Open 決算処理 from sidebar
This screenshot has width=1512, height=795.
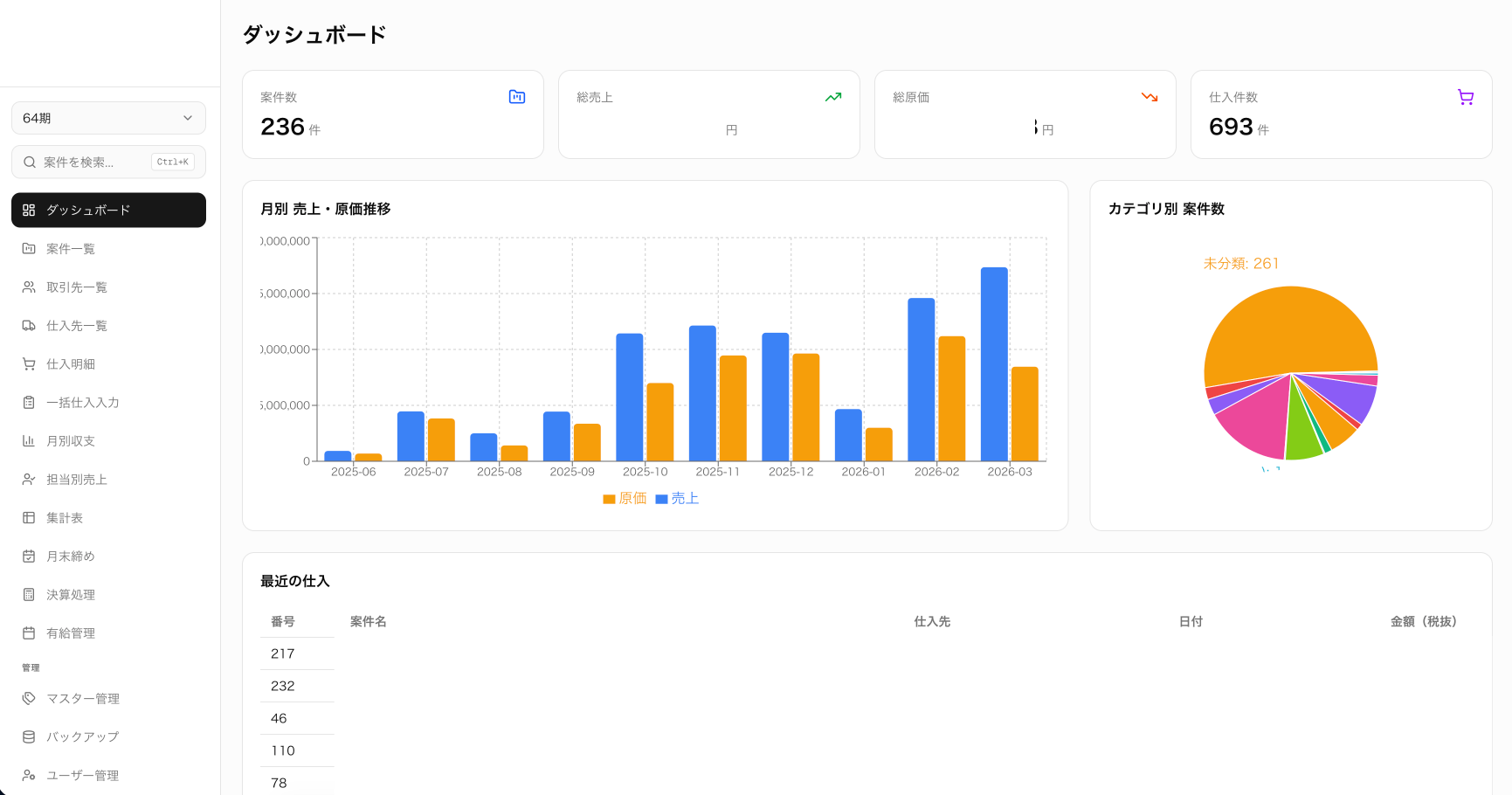click(x=108, y=594)
